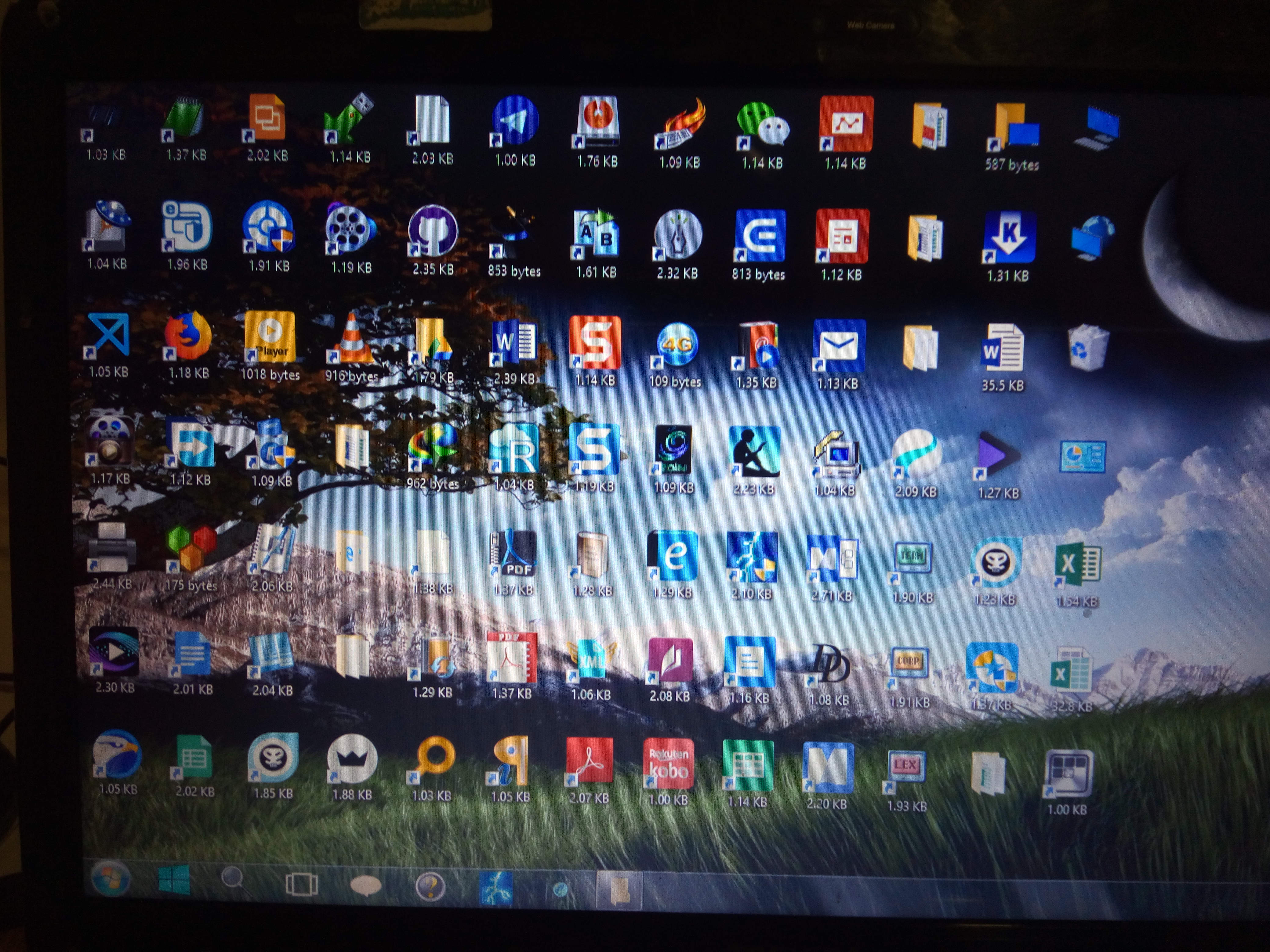Viewport: 1270px width, 952px height.
Task: Open the network globe monitor icon
Action: [1094, 238]
